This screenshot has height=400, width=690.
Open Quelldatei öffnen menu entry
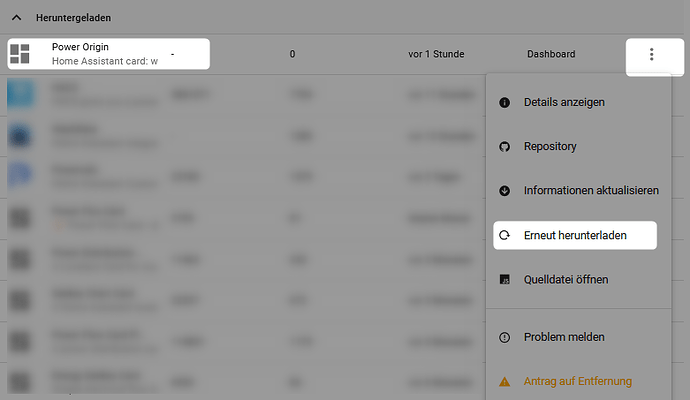[579, 279]
